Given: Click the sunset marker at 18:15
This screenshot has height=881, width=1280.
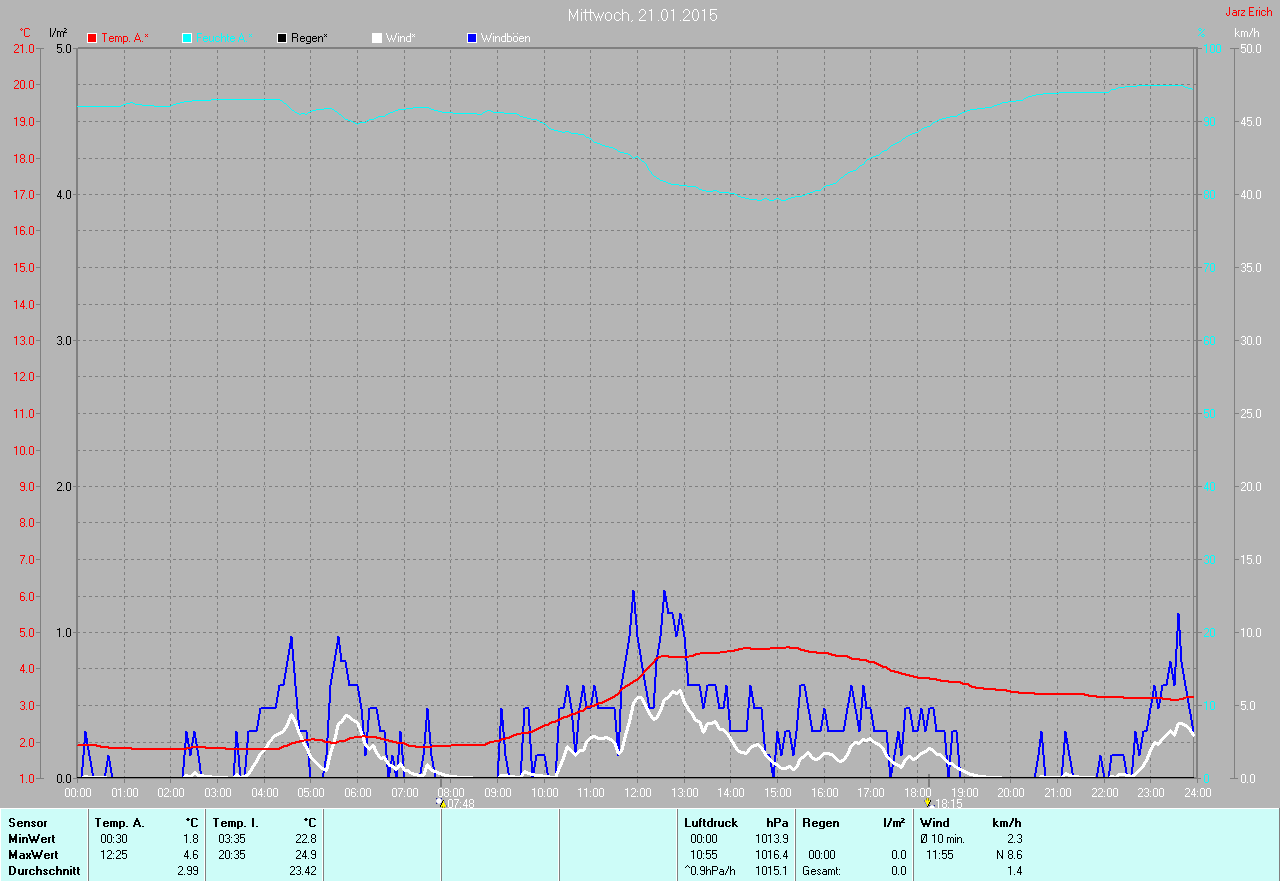Looking at the screenshot, I should click(929, 802).
